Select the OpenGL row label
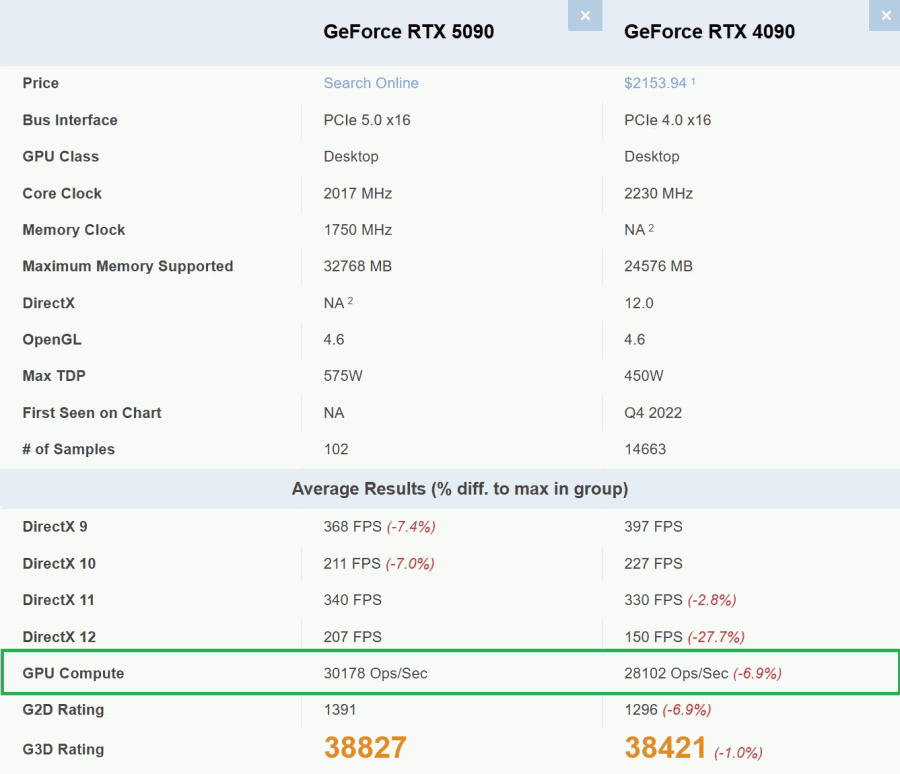 coord(52,339)
